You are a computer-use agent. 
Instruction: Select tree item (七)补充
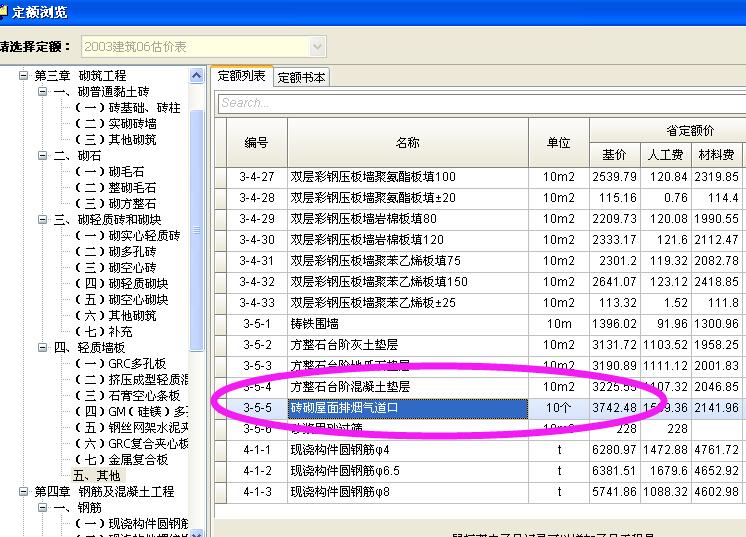[x=104, y=332]
